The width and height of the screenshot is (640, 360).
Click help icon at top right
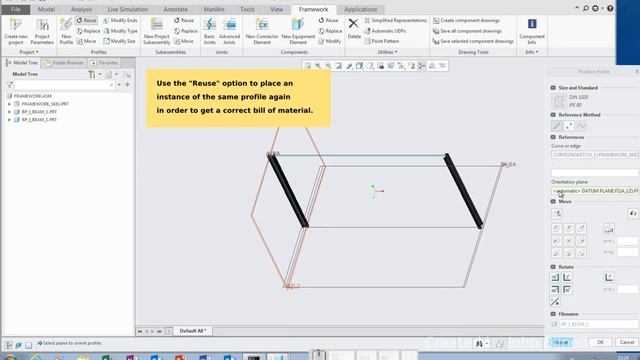pyautogui.click(x=610, y=8)
